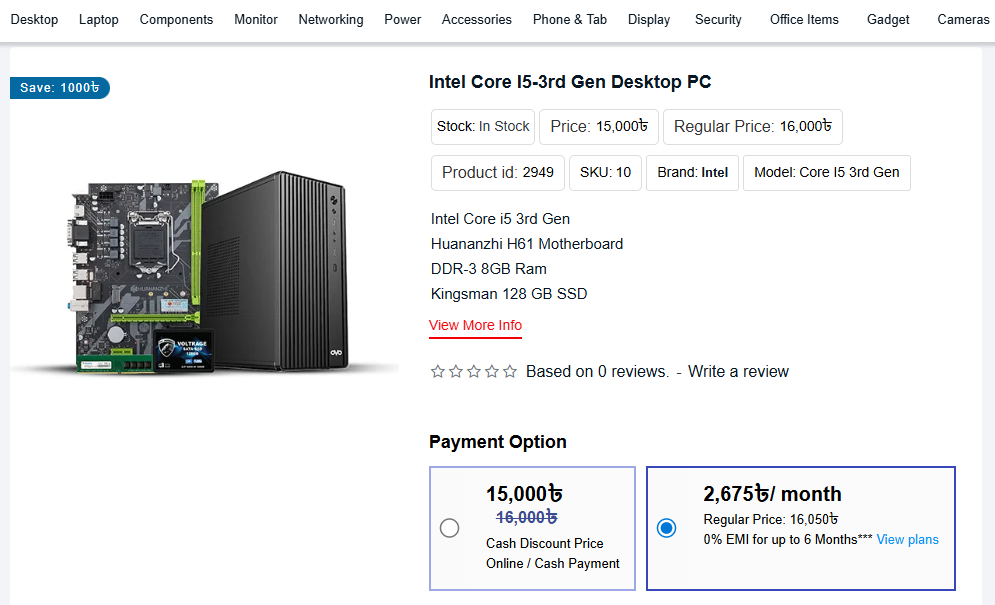This screenshot has height=605, width=995.
Task: Open the Monitor category menu
Action: pyautogui.click(x=256, y=20)
